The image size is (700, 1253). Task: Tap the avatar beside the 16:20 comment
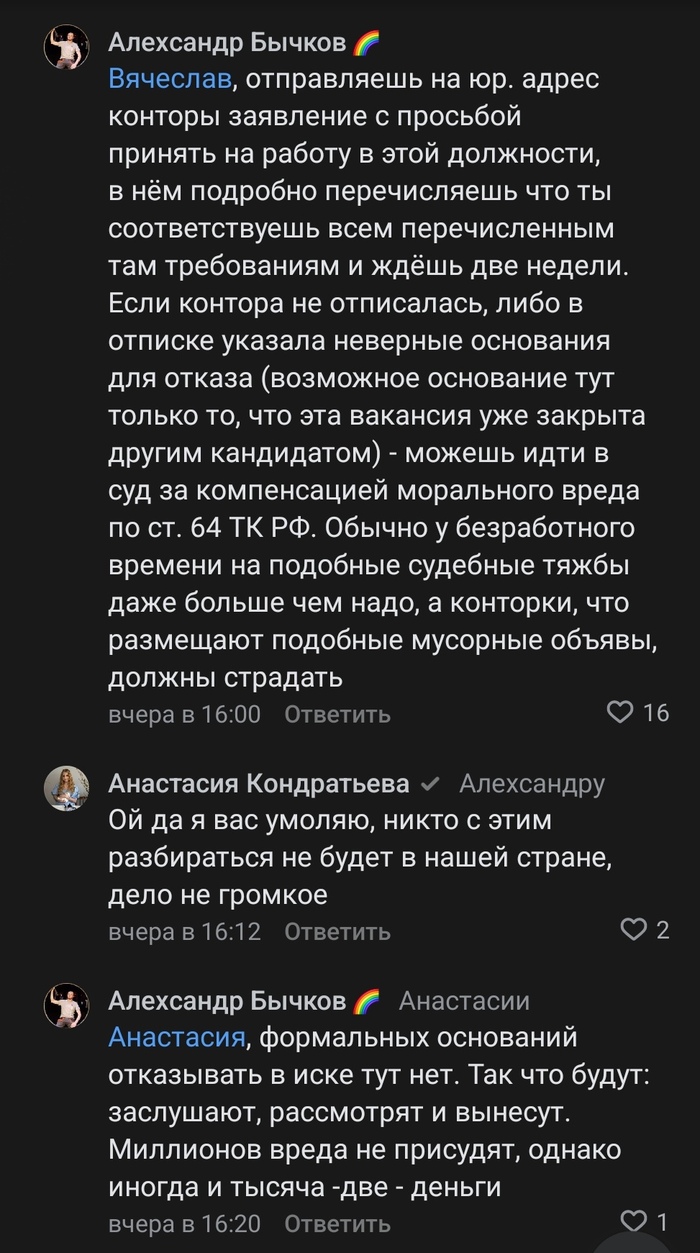point(66,1005)
